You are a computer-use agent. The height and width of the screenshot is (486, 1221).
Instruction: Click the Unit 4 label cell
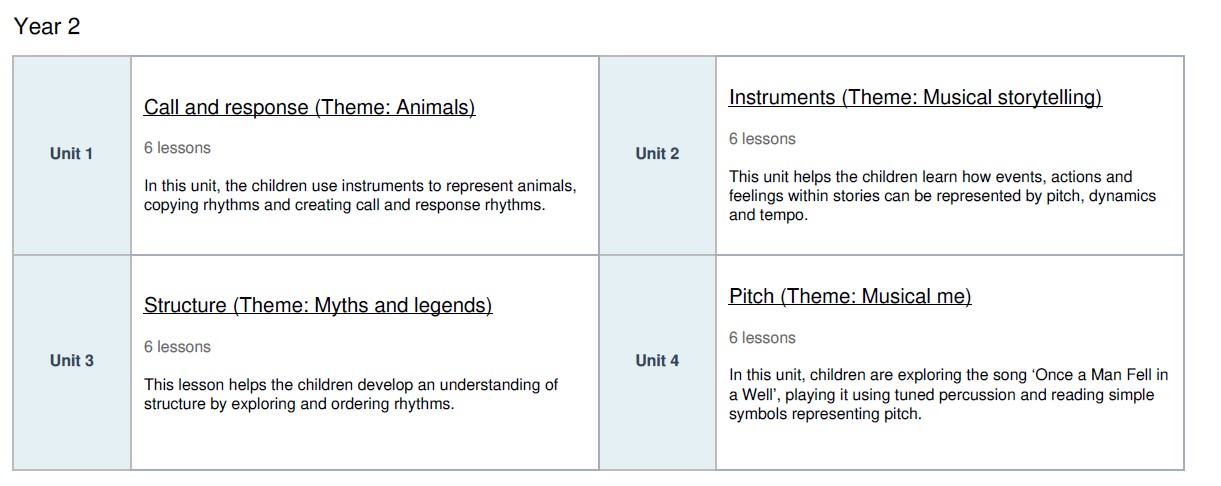click(657, 361)
